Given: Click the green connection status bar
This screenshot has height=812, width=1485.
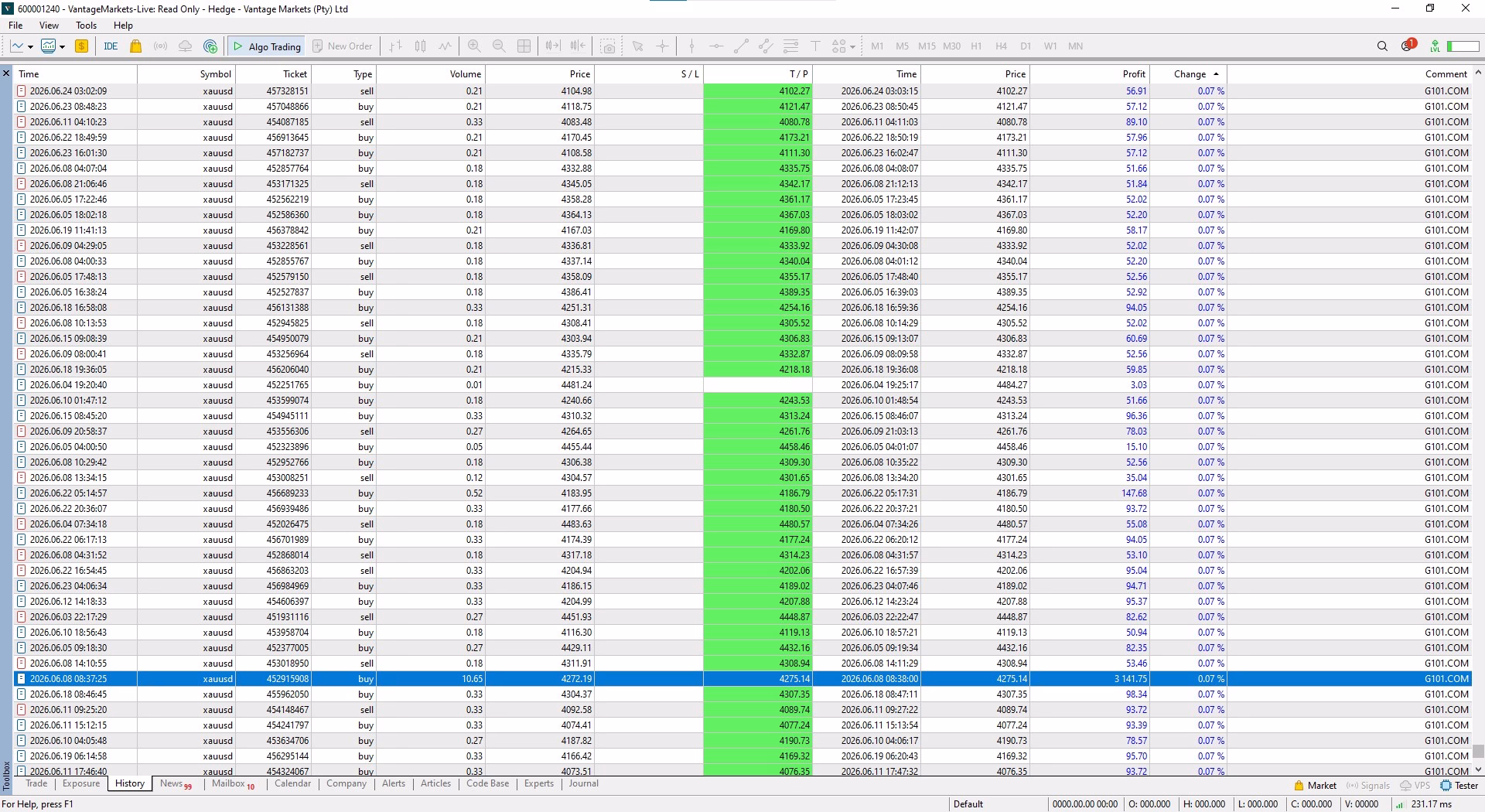Looking at the screenshot, I should pos(1463,46).
